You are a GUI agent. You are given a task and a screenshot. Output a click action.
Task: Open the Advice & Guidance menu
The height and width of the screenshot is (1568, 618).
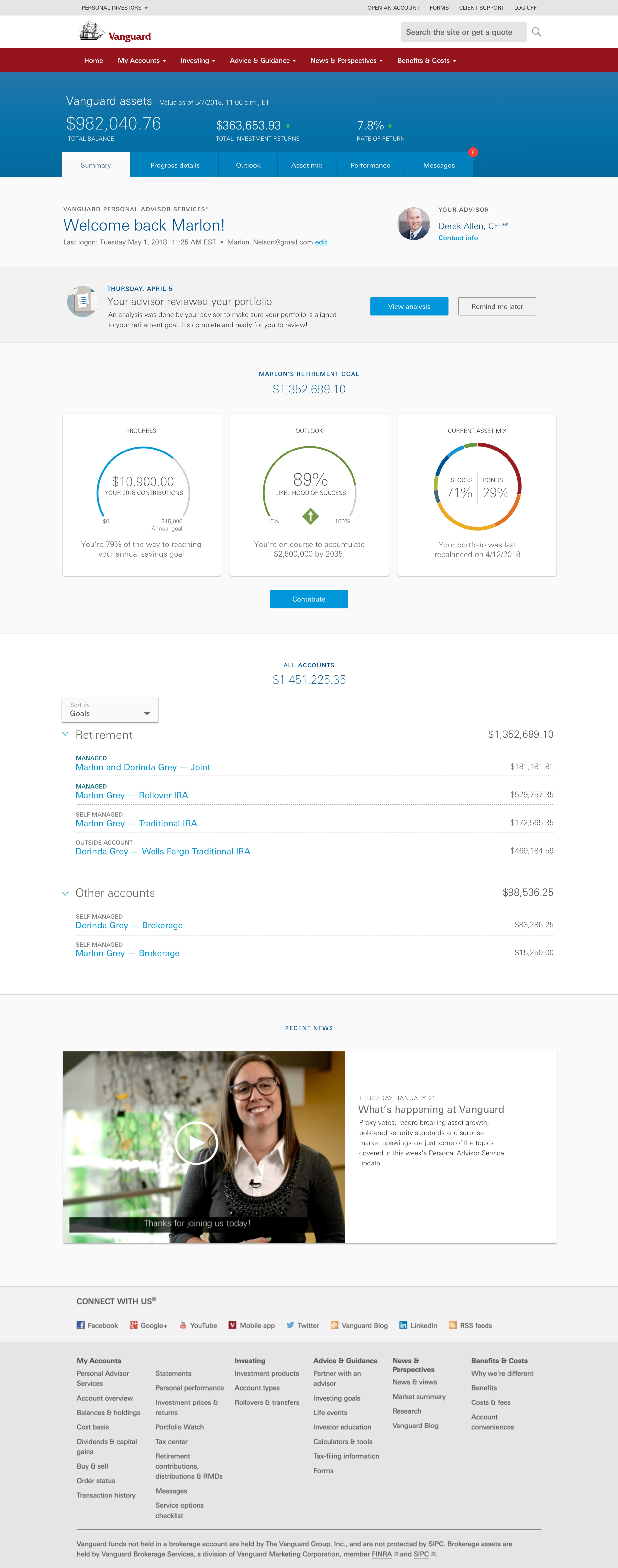pos(263,60)
